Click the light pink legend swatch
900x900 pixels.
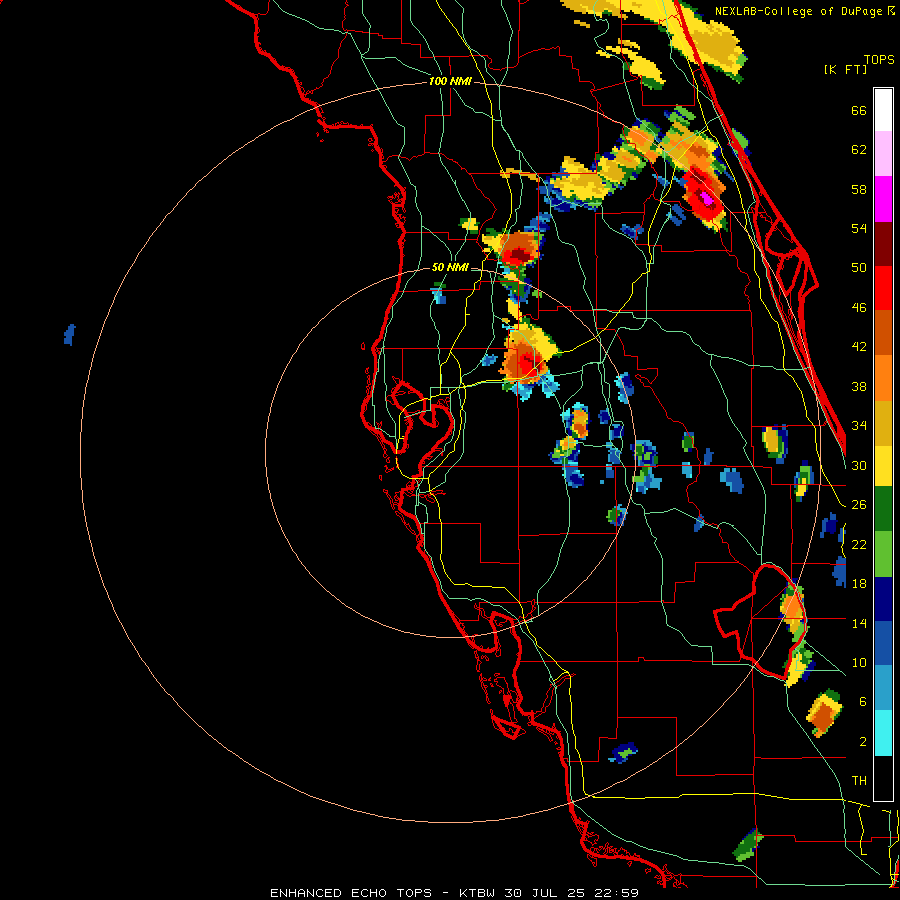click(883, 153)
